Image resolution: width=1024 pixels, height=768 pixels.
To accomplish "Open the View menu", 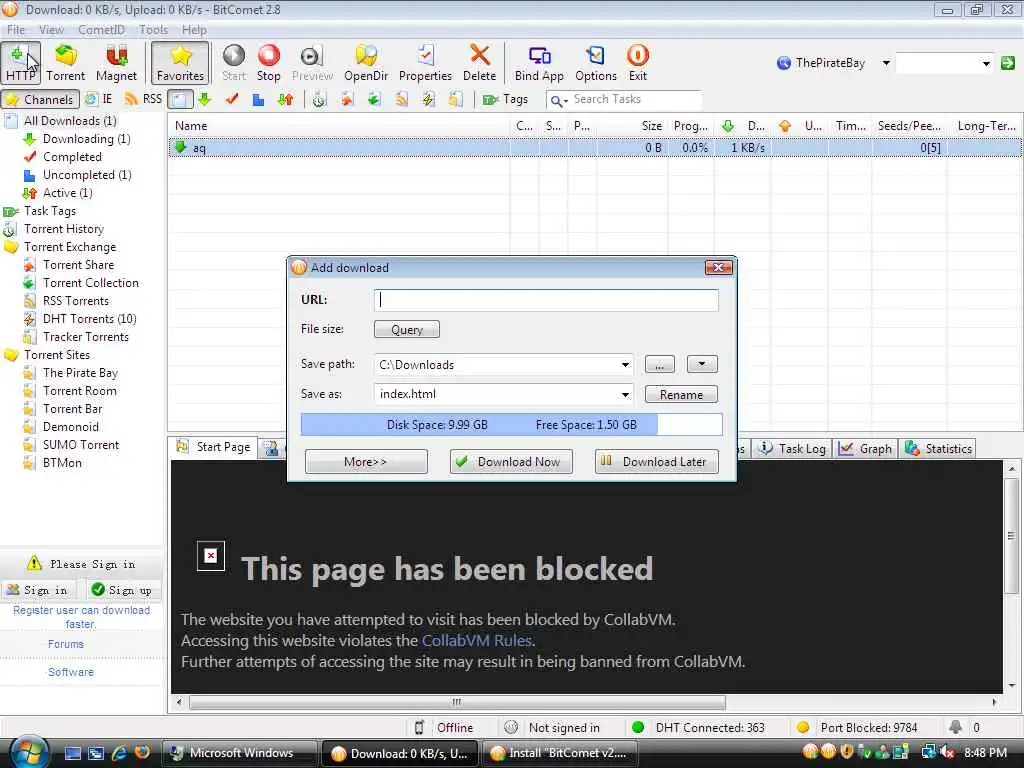I will [x=51, y=29].
